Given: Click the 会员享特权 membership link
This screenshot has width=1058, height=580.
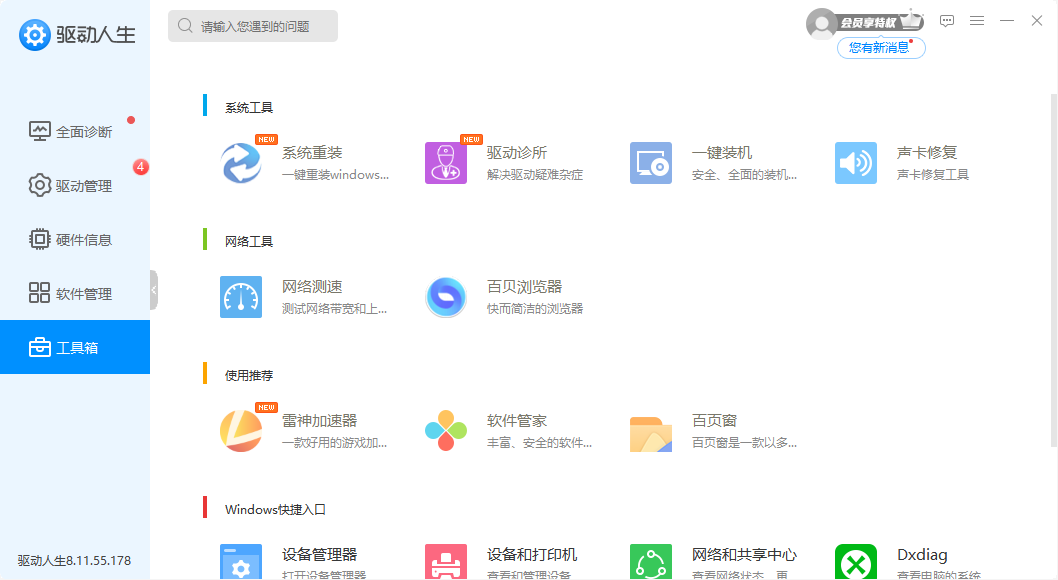Looking at the screenshot, I should 867,22.
